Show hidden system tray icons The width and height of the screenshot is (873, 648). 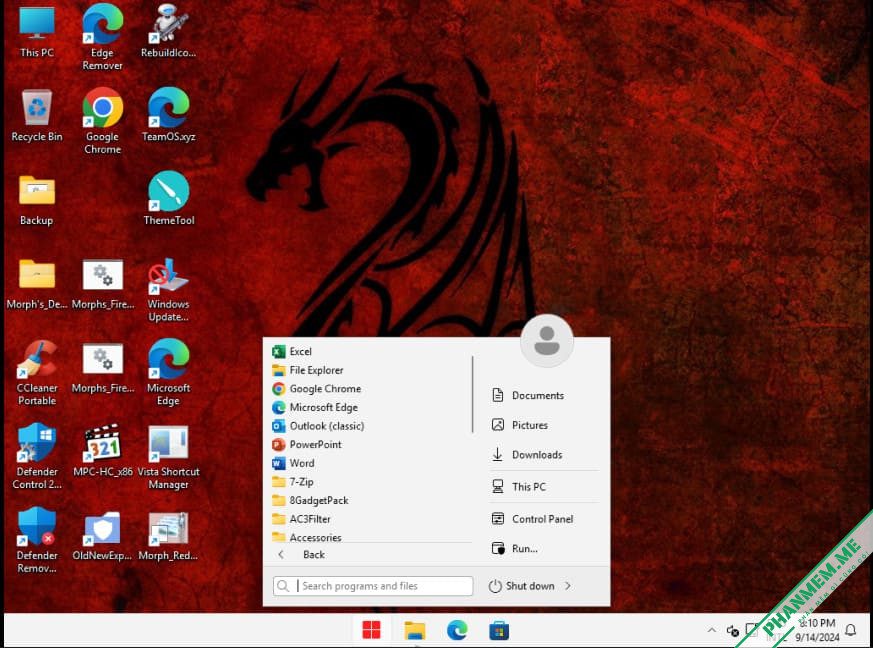[712, 630]
